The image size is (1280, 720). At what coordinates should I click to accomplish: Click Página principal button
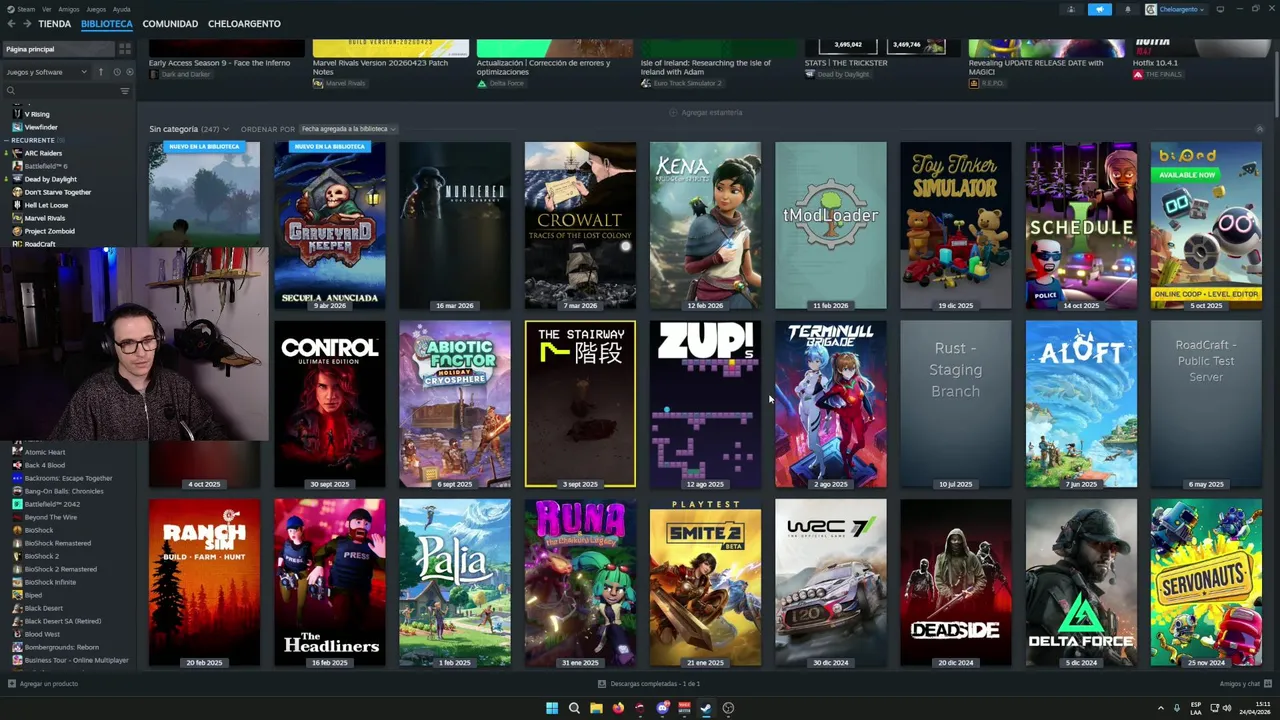click(x=58, y=49)
